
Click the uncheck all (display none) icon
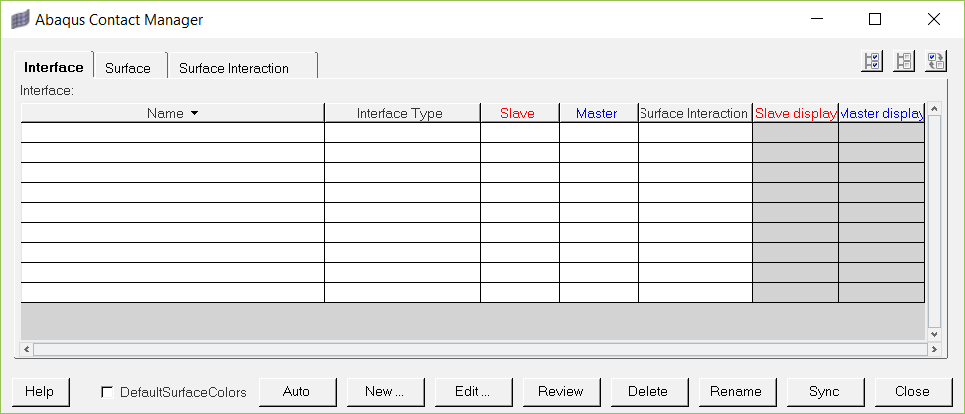coord(904,62)
